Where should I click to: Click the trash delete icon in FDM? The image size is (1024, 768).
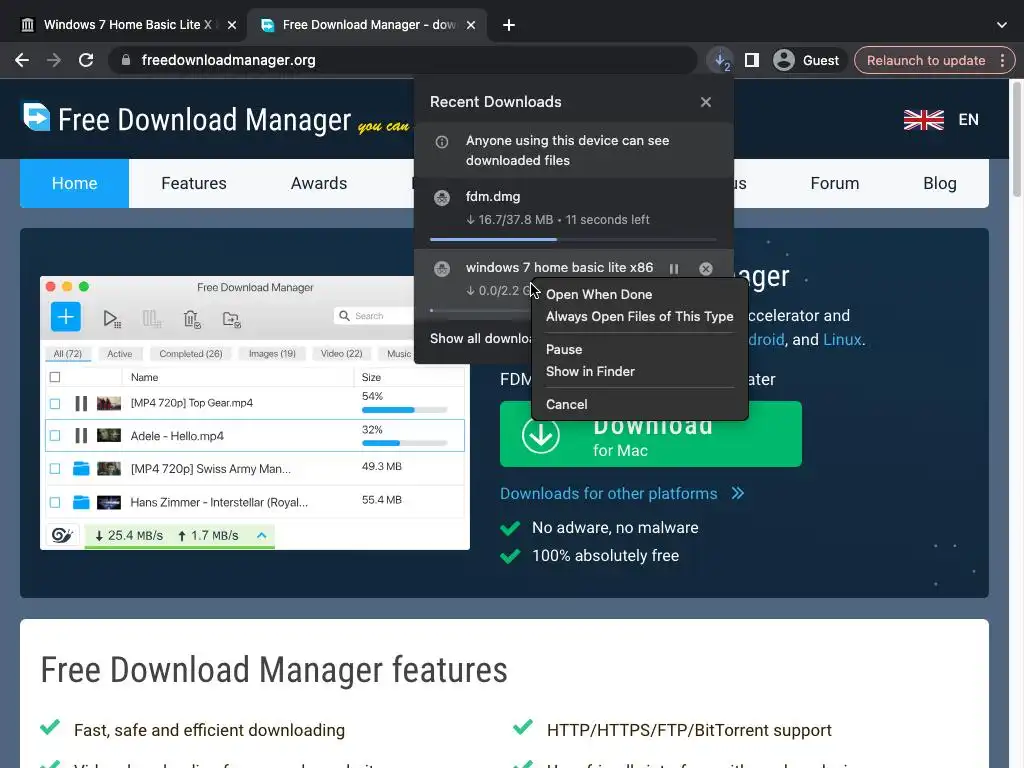(x=191, y=319)
